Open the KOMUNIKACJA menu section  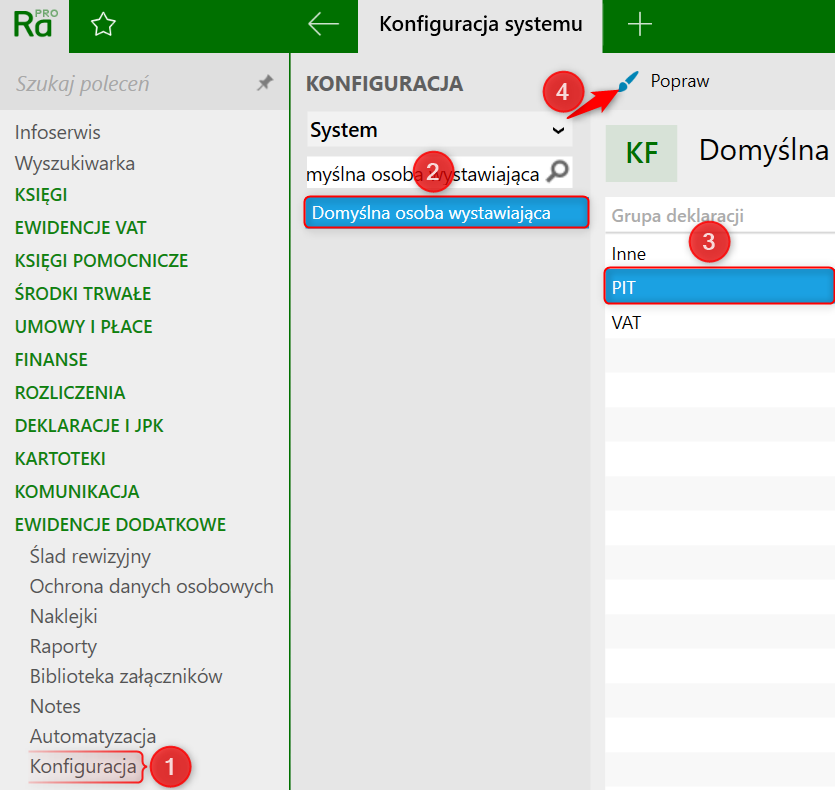(77, 492)
